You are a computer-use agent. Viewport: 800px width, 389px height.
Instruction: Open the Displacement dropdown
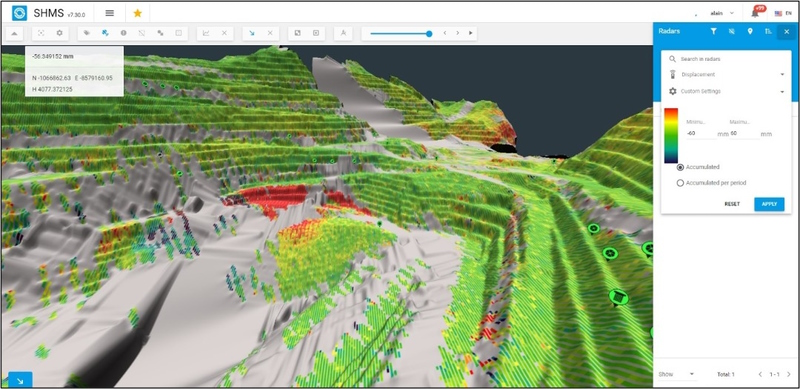(x=727, y=75)
